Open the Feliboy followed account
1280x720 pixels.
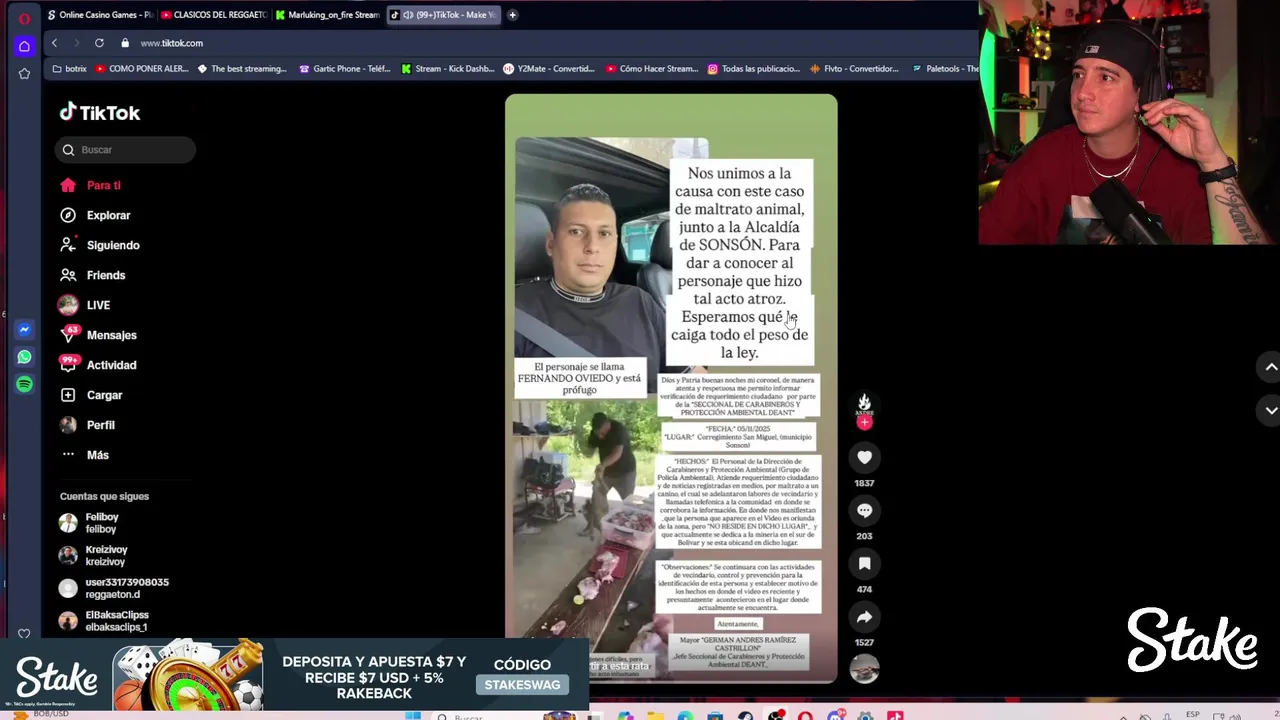click(x=90, y=523)
